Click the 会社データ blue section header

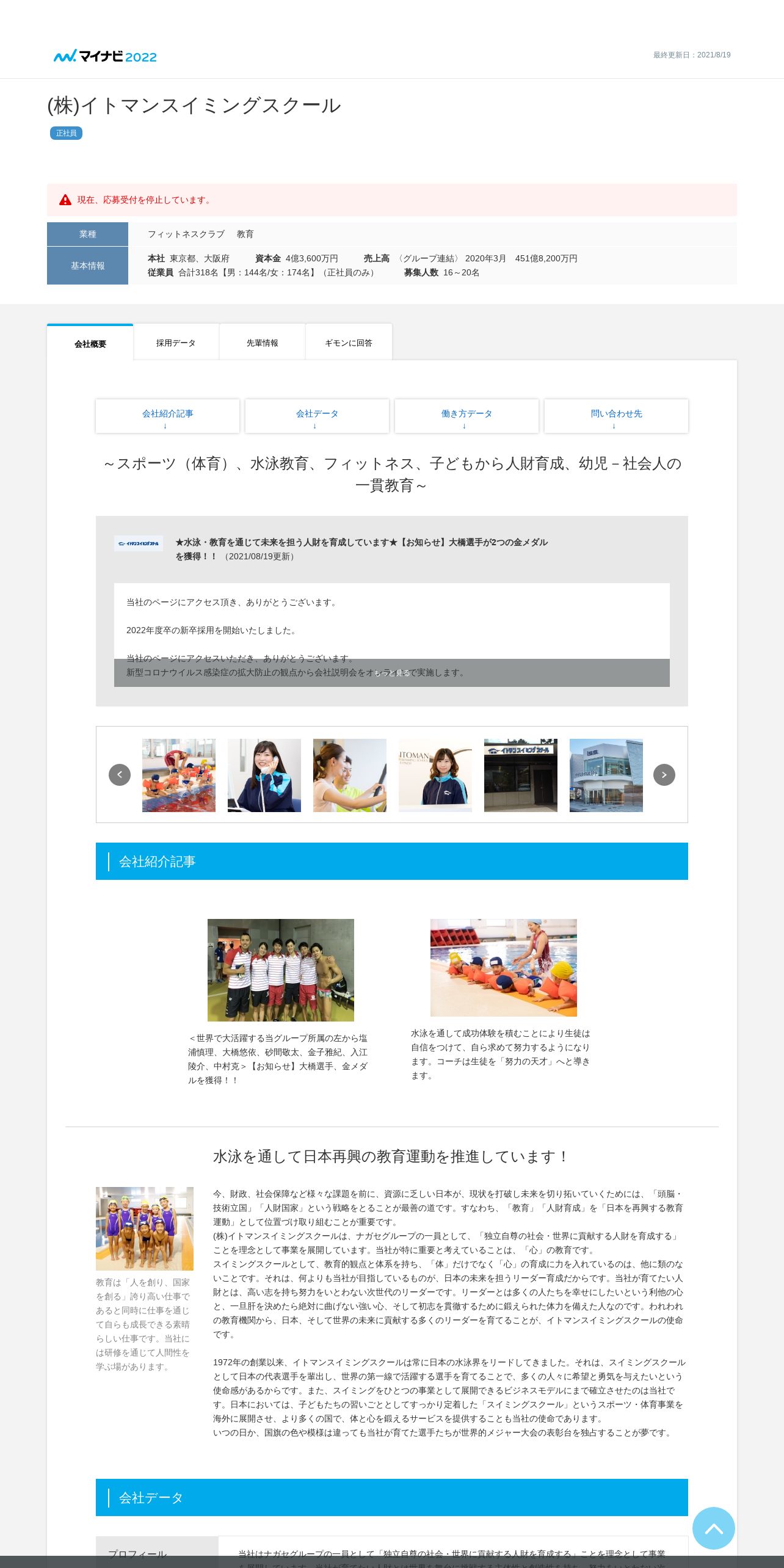[x=392, y=1498]
